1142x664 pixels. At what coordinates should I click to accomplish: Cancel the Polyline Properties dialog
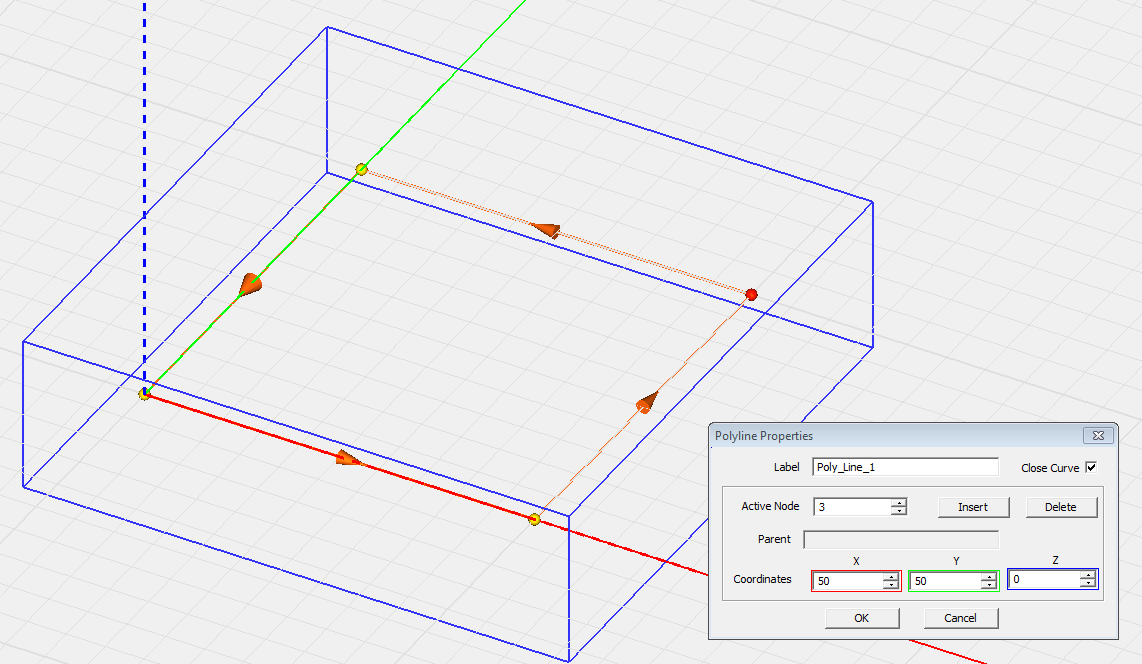960,618
